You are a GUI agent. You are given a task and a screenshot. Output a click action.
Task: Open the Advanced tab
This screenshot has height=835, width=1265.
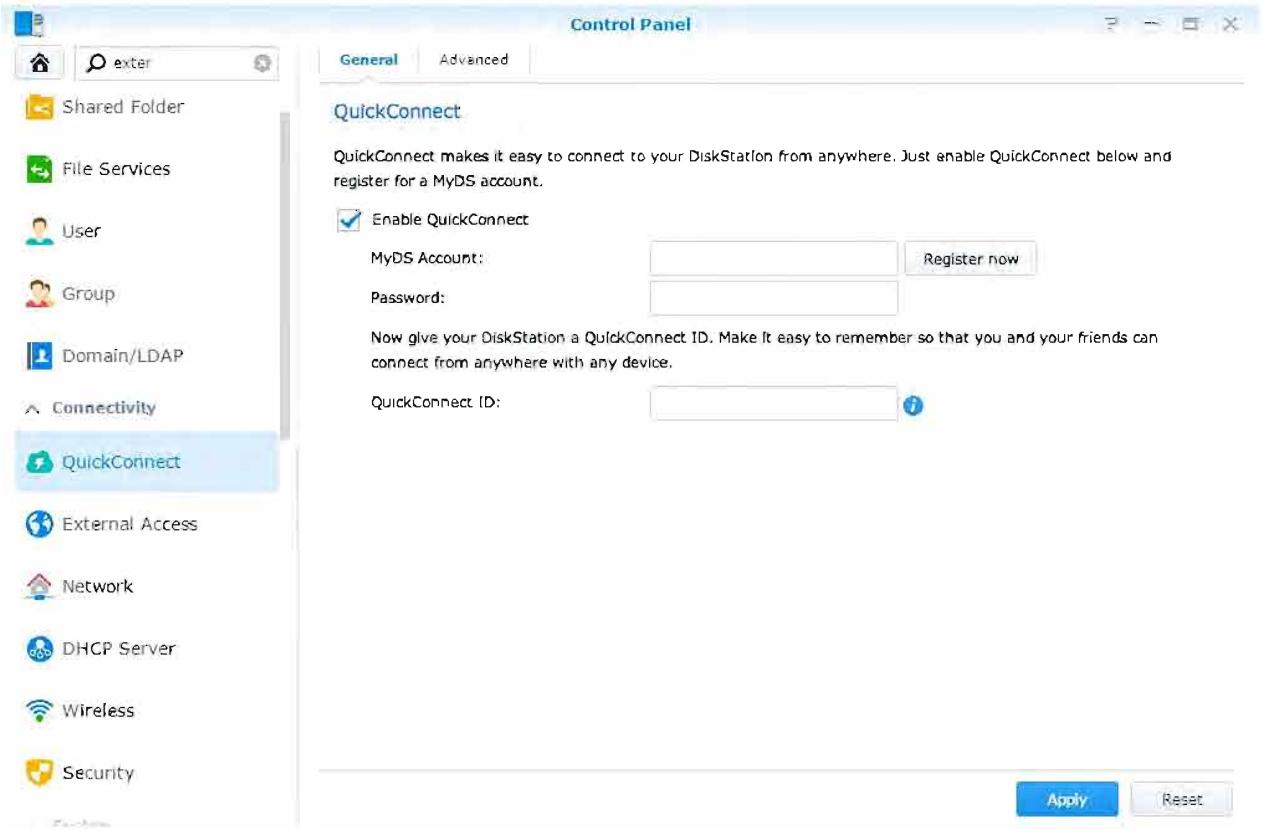pyautogui.click(x=473, y=60)
